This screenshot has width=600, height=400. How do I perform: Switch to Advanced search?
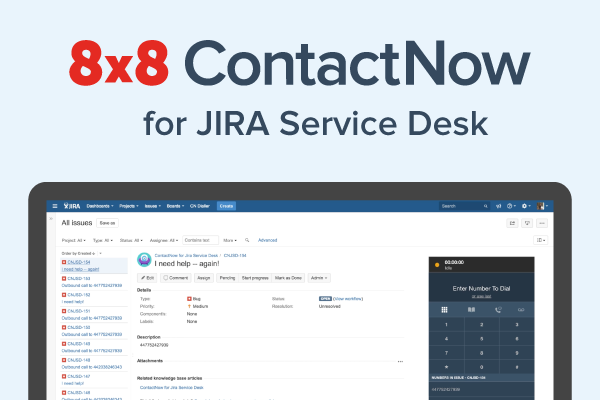(x=267, y=240)
